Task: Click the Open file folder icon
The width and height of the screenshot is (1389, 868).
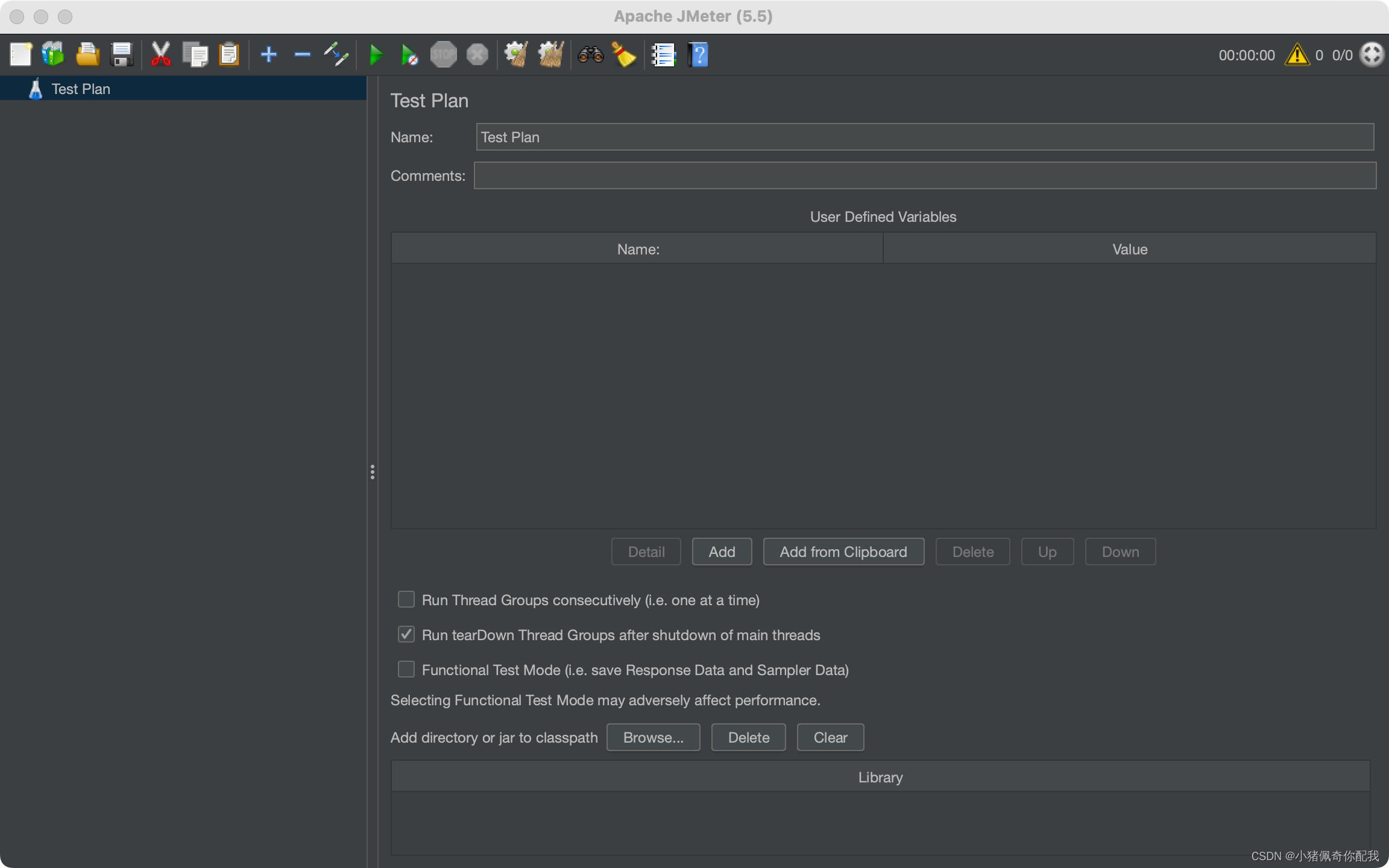Action: 87,55
